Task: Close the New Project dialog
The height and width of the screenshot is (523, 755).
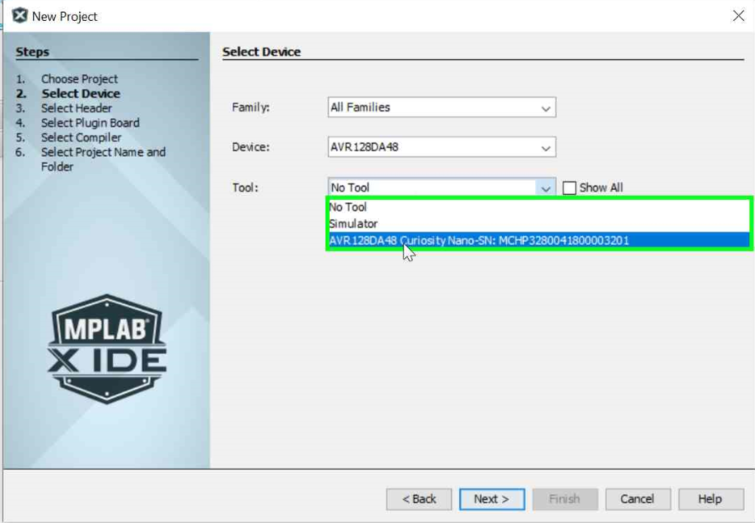Action: coord(738,16)
